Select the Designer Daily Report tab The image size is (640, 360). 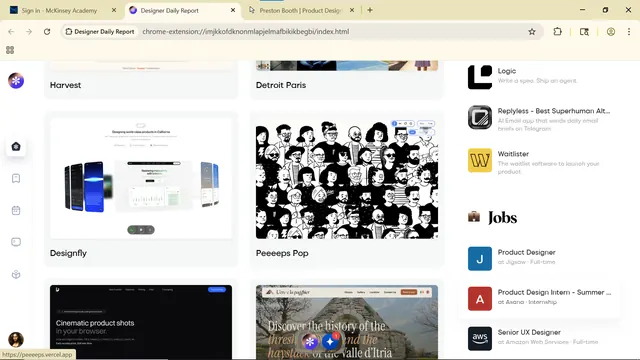point(169,10)
